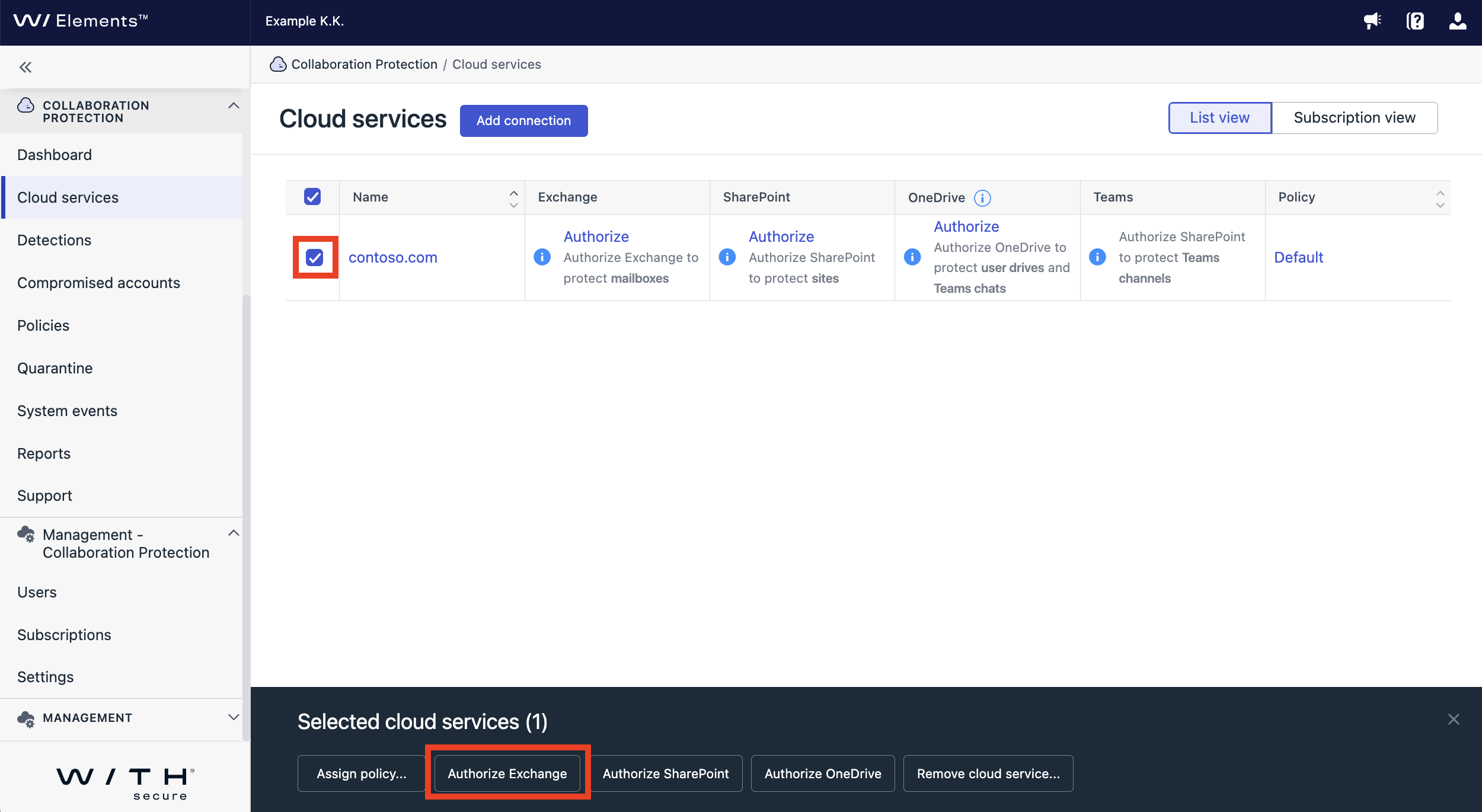
Task: Click Authorize link in OneDrive column
Action: [x=966, y=226]
